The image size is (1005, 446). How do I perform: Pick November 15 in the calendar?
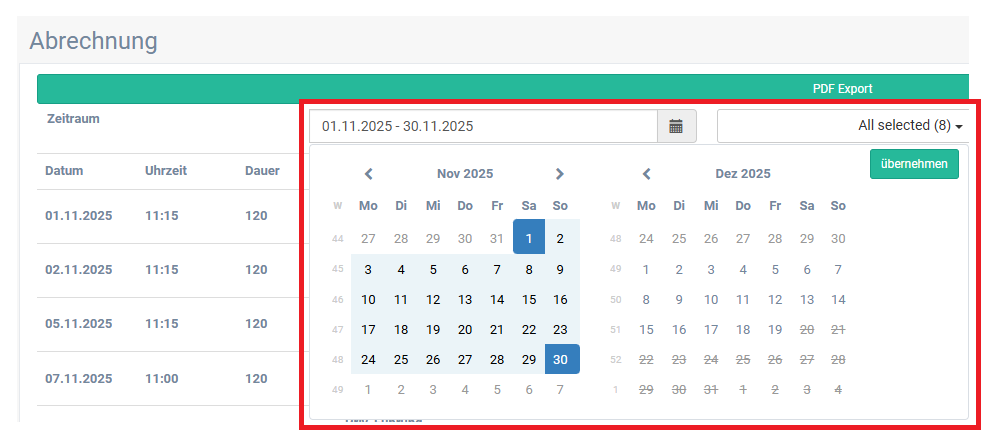(529, 299)
